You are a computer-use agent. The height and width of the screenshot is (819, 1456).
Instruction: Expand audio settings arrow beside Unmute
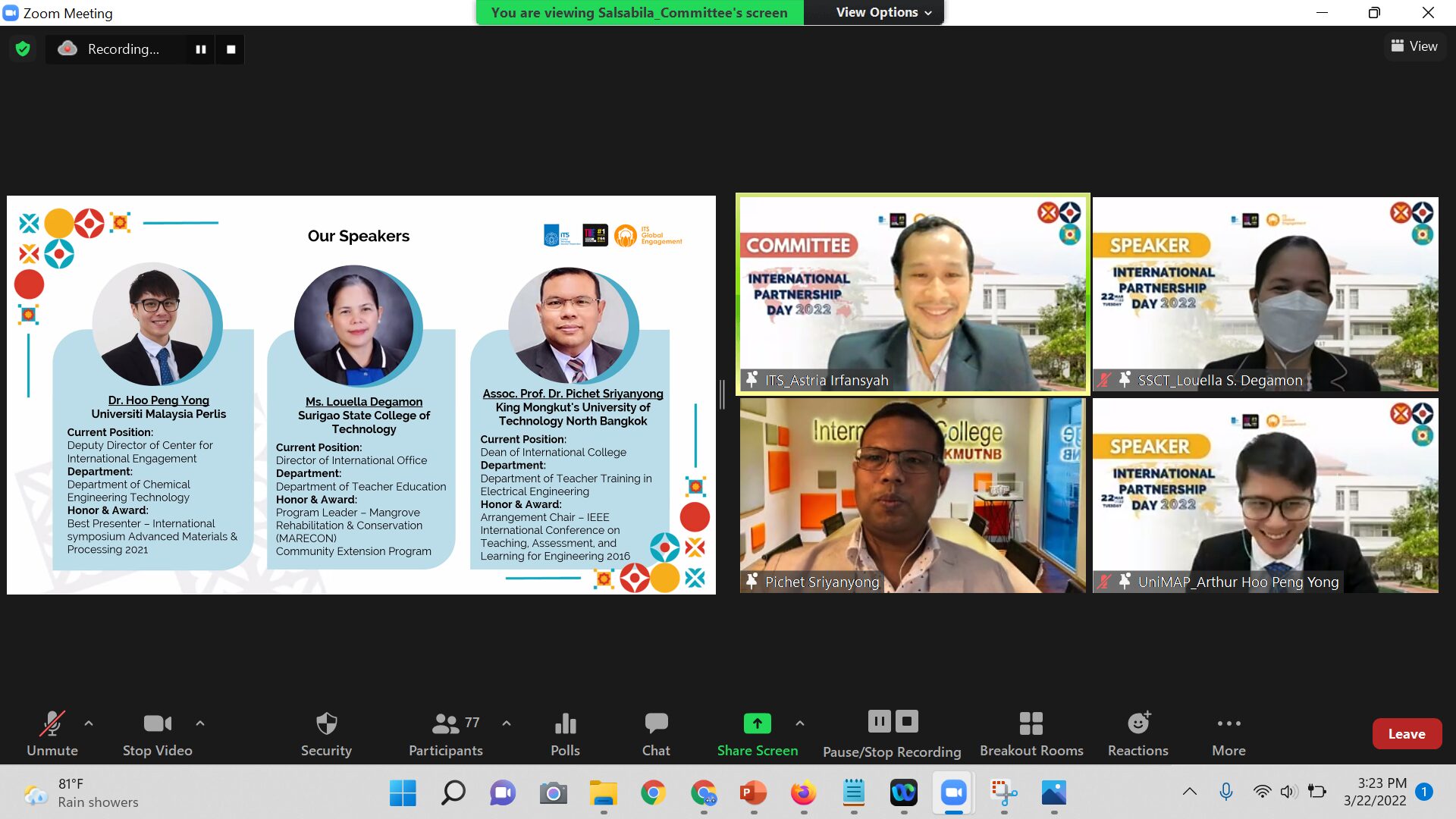(x=89, y=723)
